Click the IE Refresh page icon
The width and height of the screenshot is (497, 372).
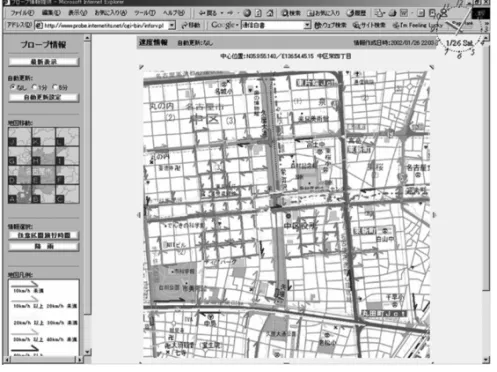click(258, 13)
